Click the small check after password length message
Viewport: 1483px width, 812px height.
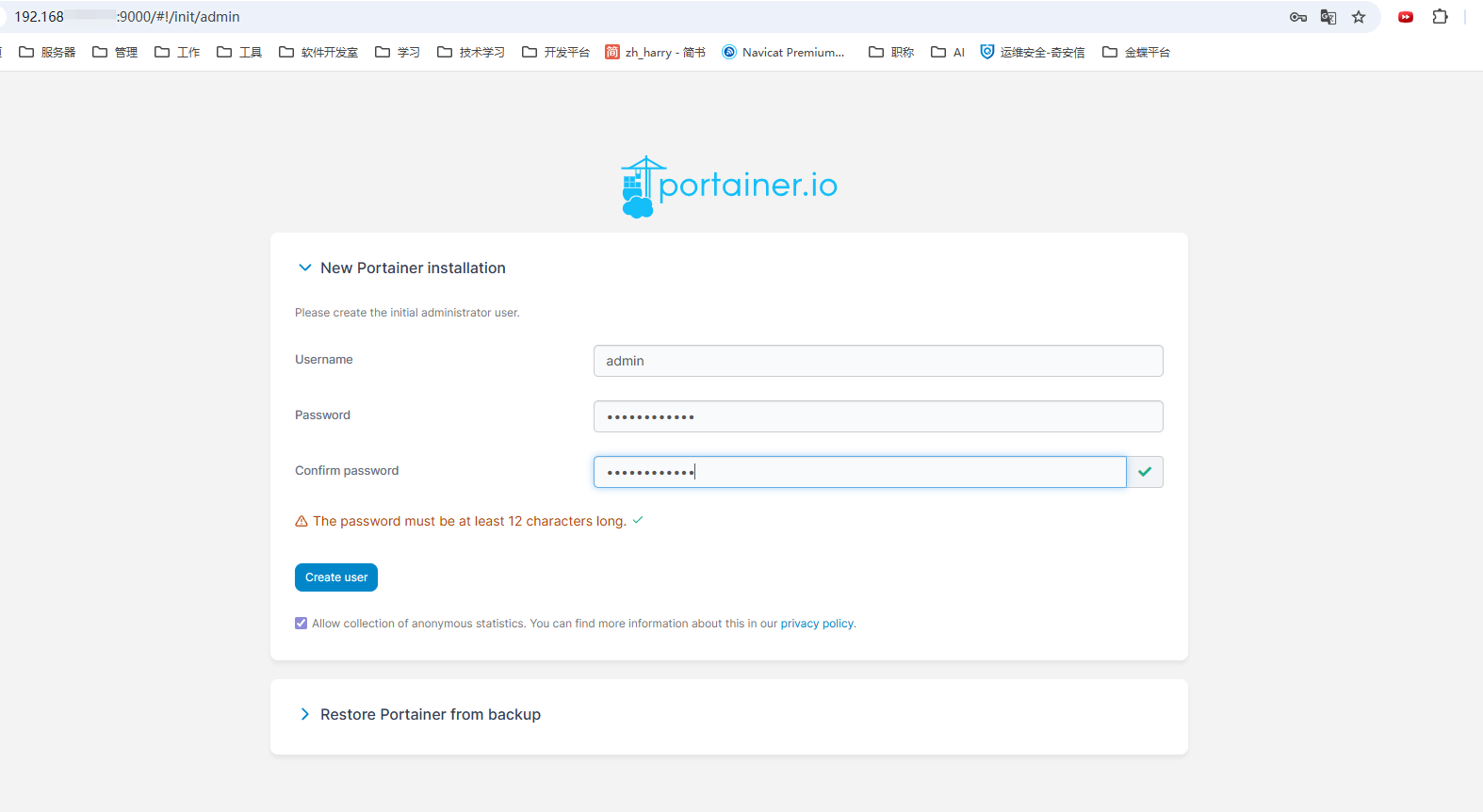pyautogui.click(x=638, y=520)
